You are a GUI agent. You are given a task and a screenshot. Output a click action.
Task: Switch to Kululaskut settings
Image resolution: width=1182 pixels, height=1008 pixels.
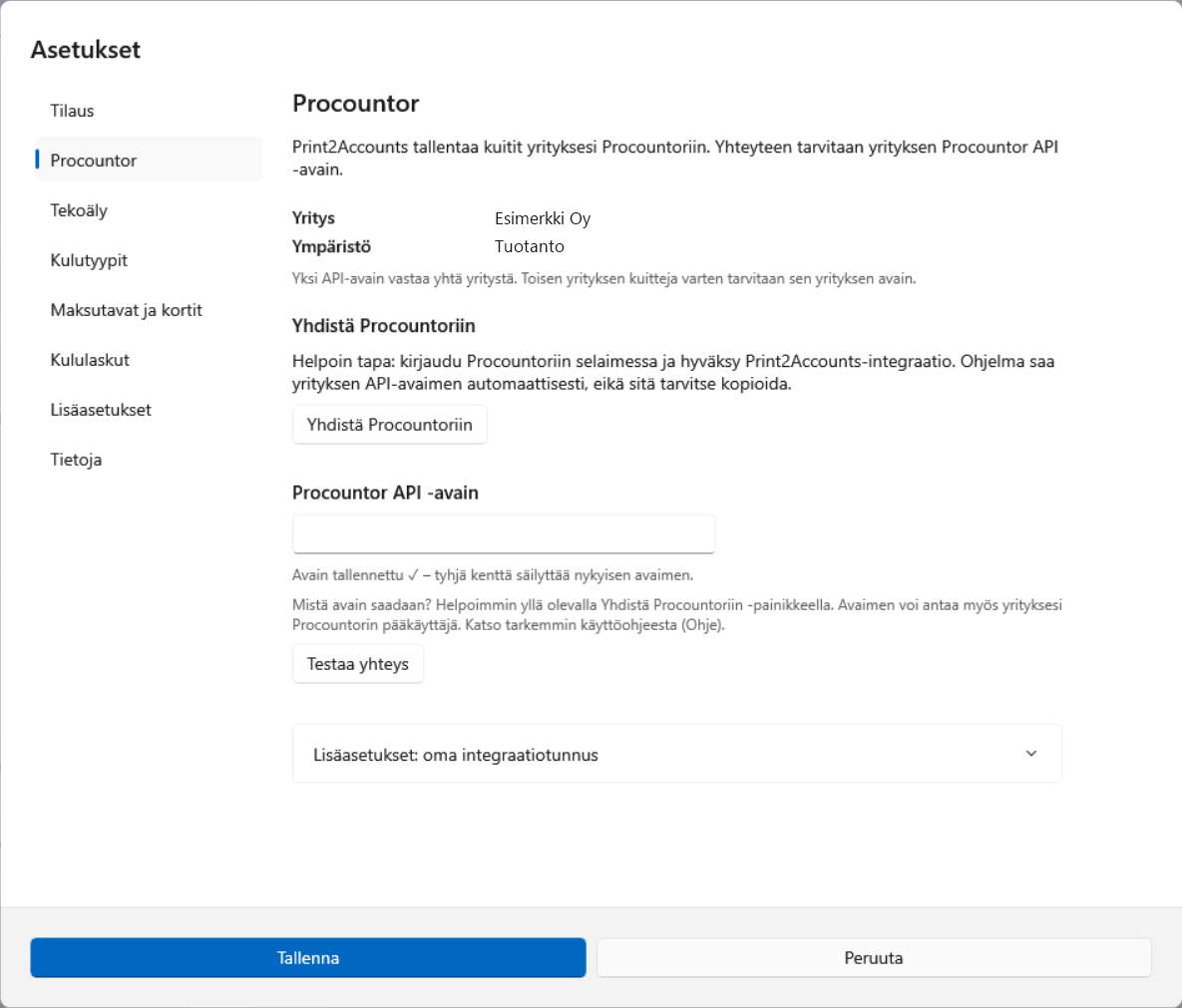pyautogui.click(x=148, y=359)
